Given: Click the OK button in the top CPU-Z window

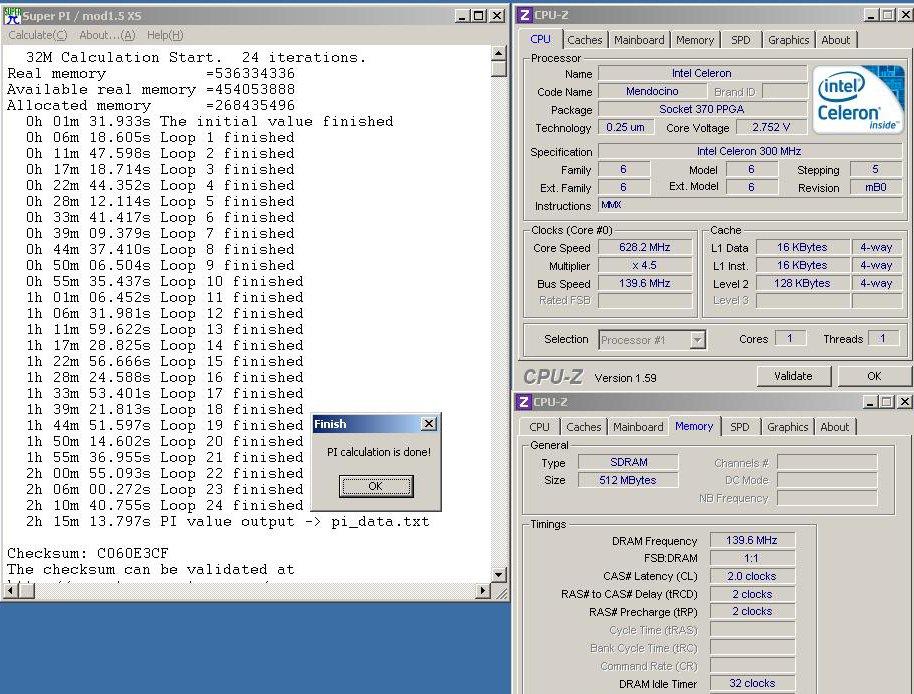Looking at the screenshot, I should (x=874, y=376).
